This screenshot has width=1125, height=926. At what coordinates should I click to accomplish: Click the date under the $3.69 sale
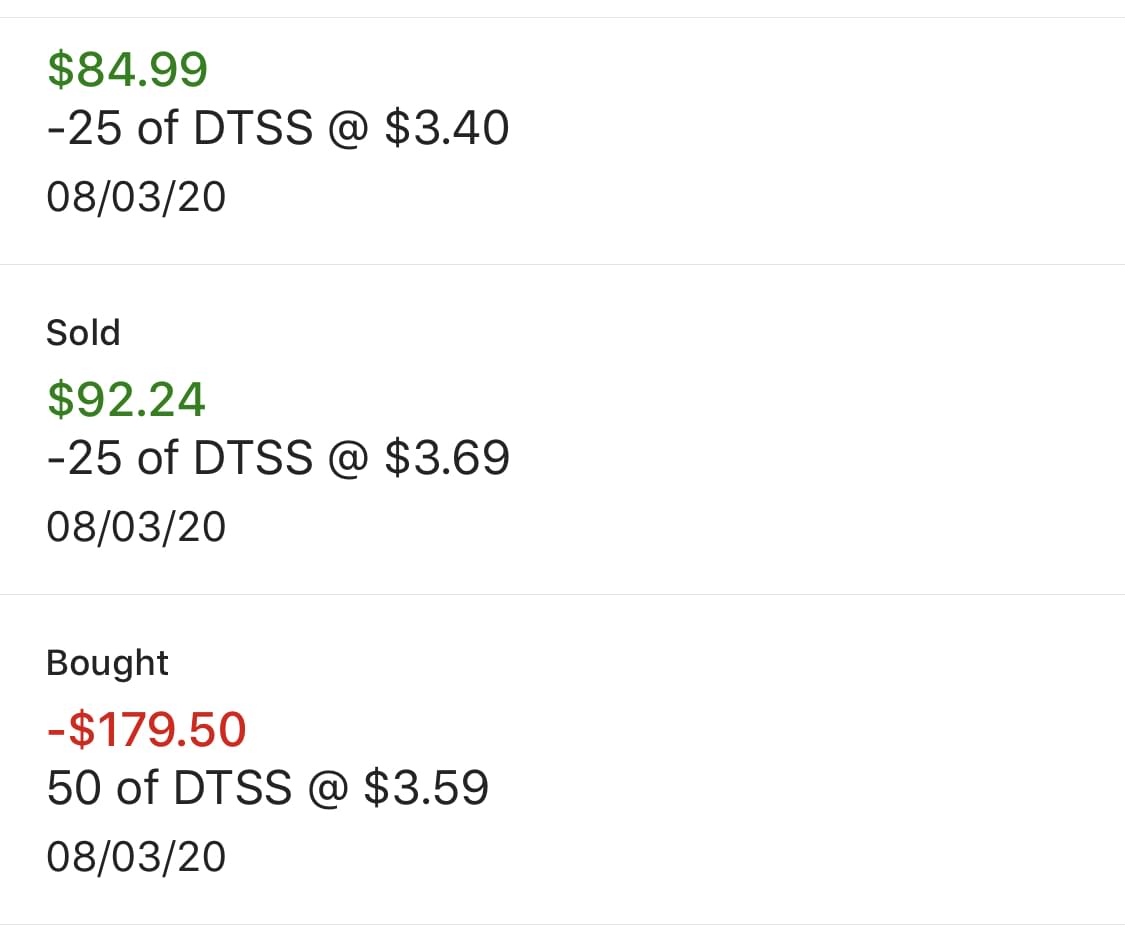136,527
